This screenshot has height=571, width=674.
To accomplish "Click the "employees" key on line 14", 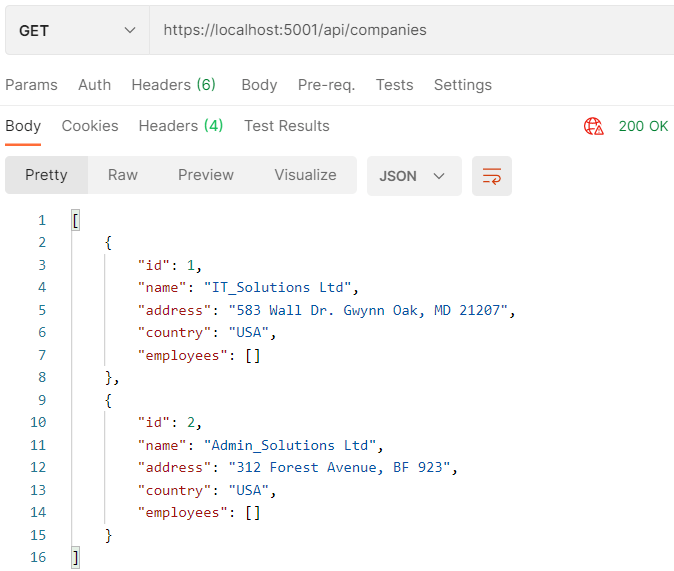I will 182,513.
